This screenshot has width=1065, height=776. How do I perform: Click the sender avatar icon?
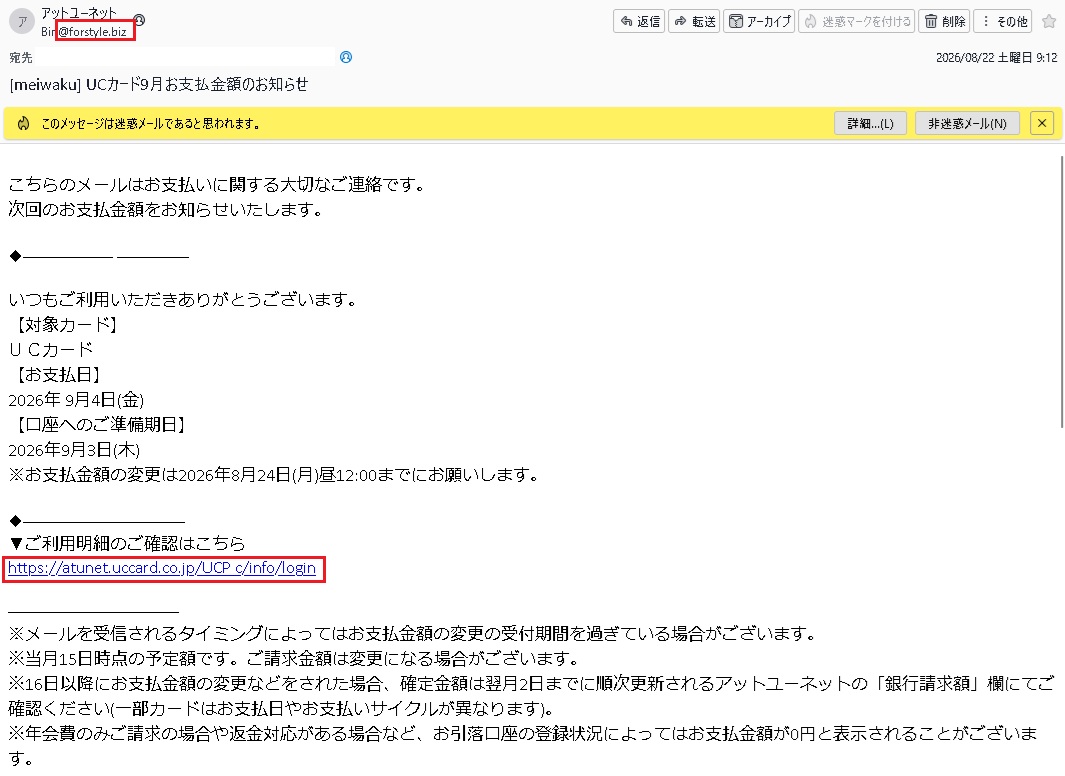tap(22, 21)
